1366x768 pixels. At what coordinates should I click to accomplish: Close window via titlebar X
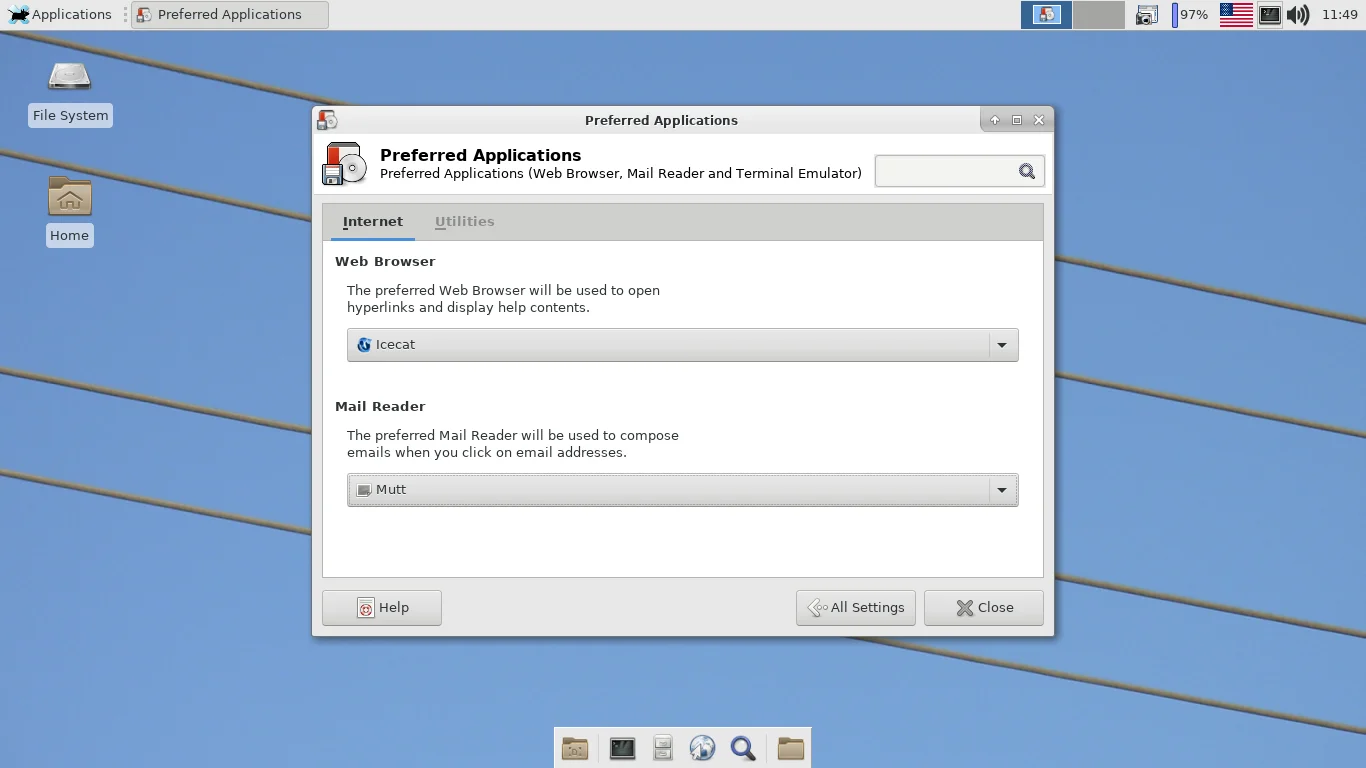point(1039,120)
